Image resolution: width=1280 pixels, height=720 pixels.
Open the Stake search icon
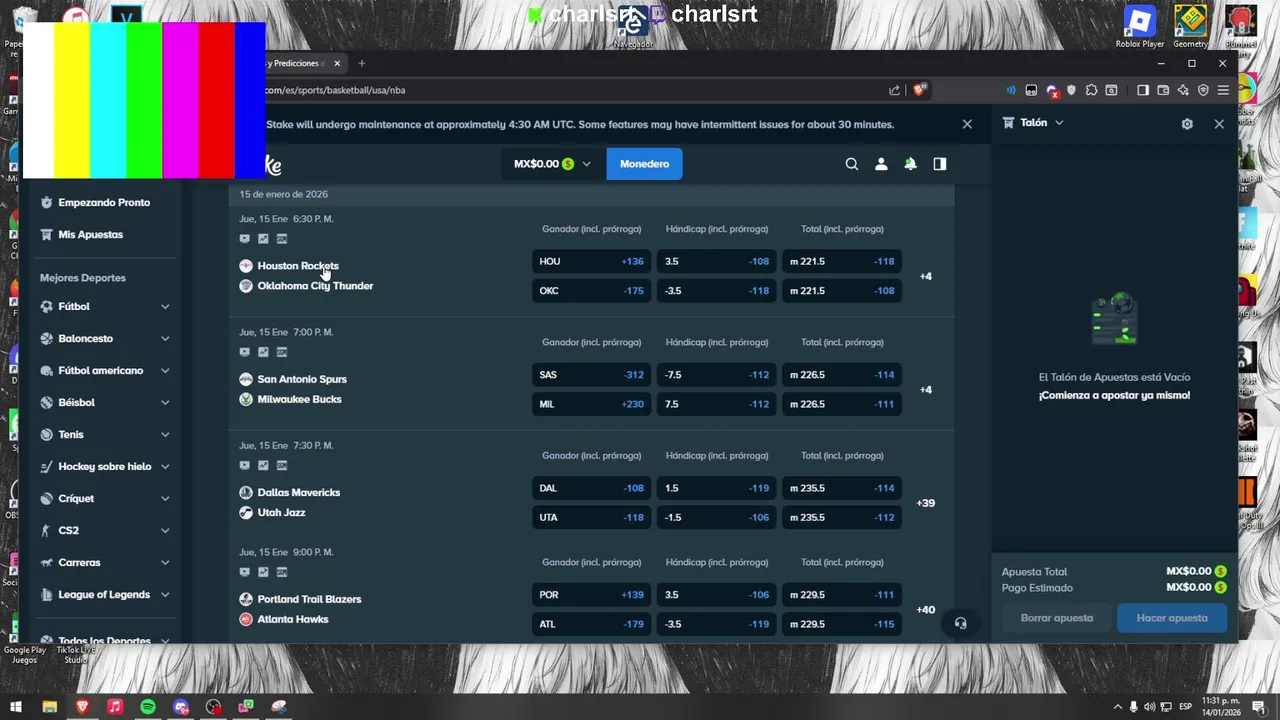click(x=852, y=164)
